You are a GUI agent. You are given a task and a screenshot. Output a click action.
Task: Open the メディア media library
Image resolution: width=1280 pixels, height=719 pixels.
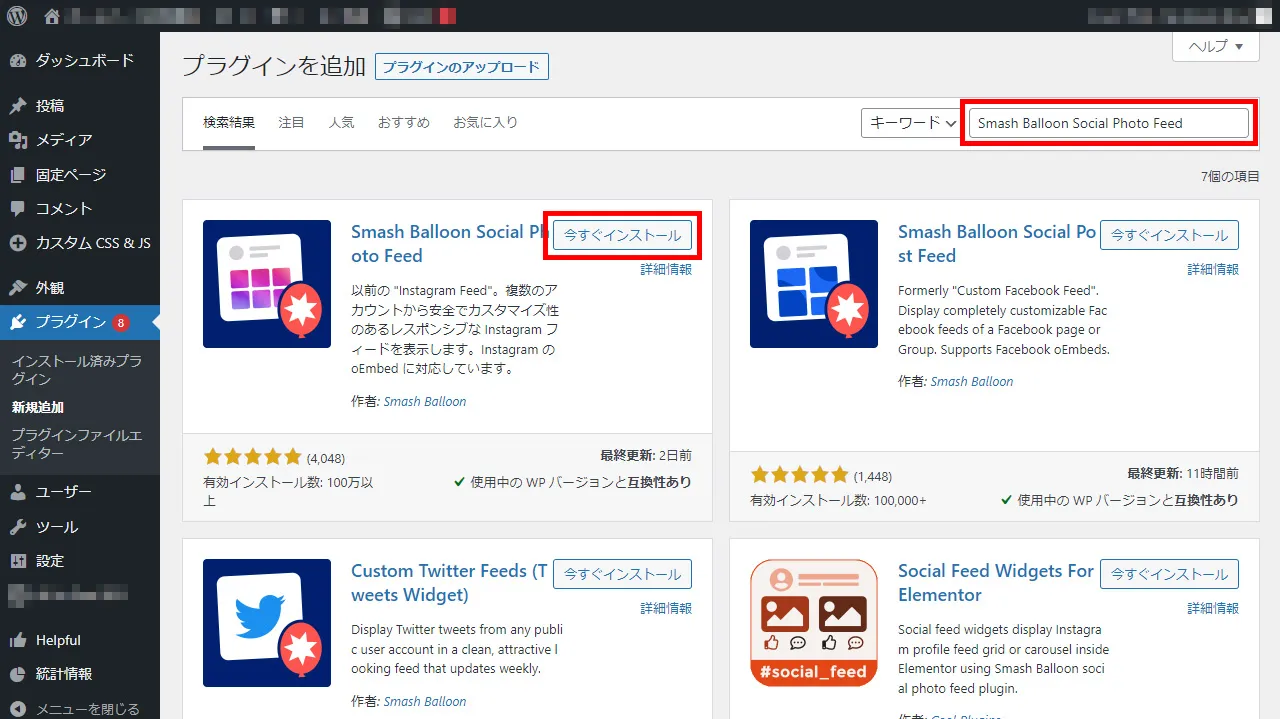[x=64, y=140]
